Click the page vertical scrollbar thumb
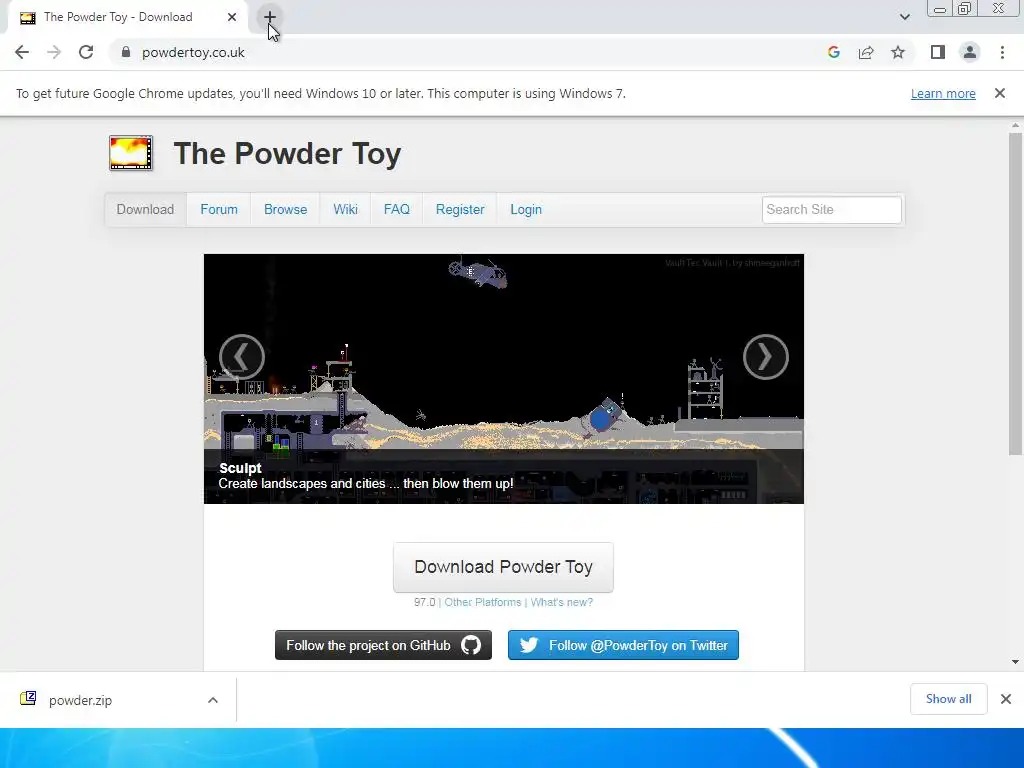Image resolution: width=1024 pixels, height=768 pixels. point(1015,294)
